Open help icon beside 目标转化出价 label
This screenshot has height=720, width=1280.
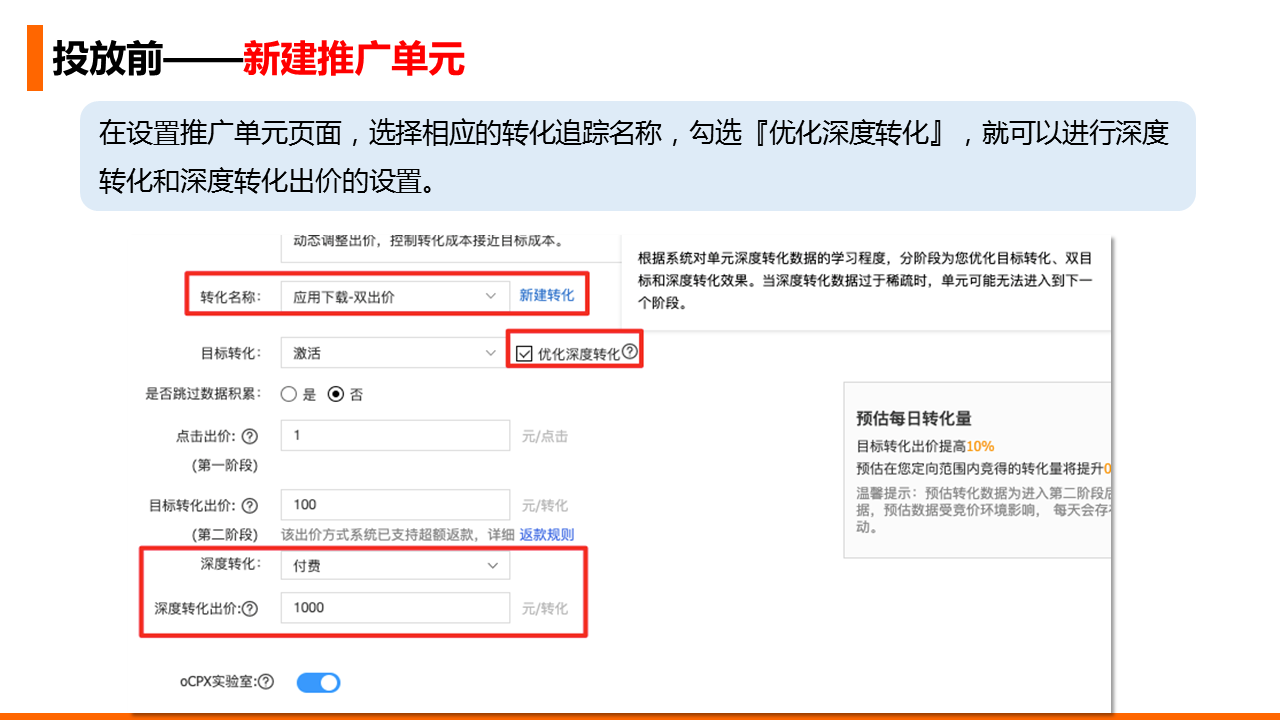250,506
